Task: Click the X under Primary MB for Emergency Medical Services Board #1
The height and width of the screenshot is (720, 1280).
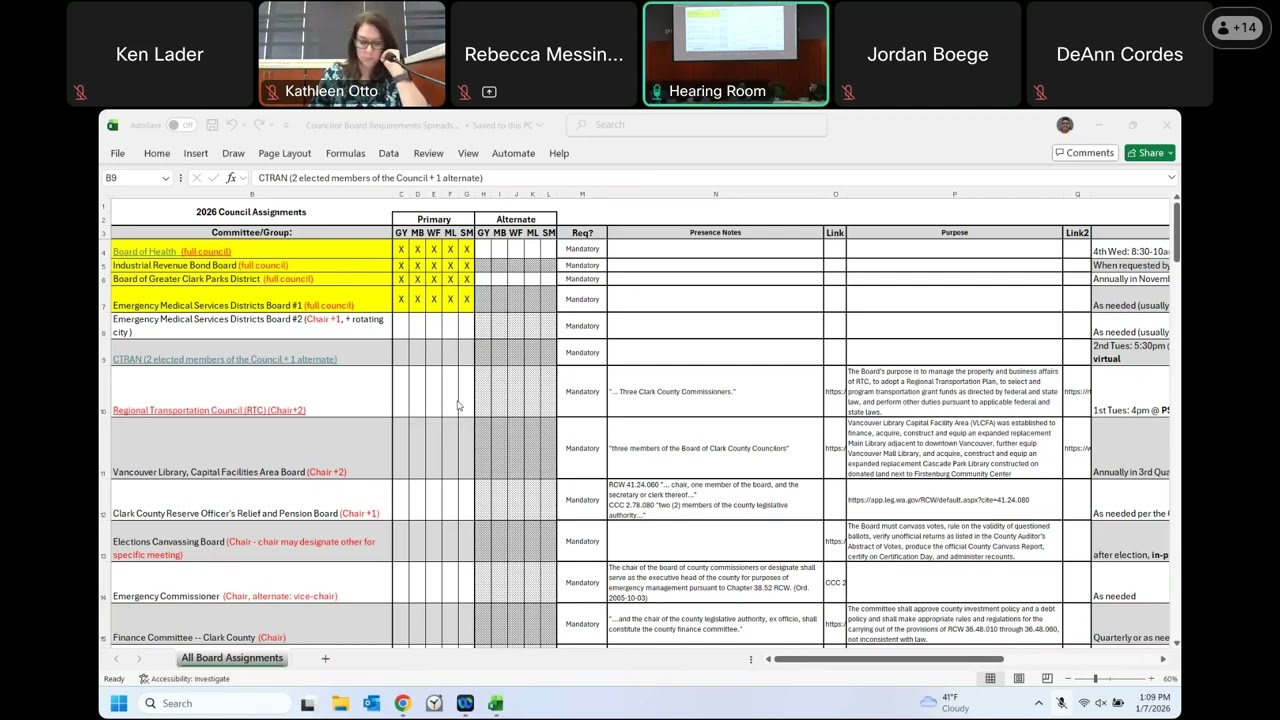Action: coord(417,299)
